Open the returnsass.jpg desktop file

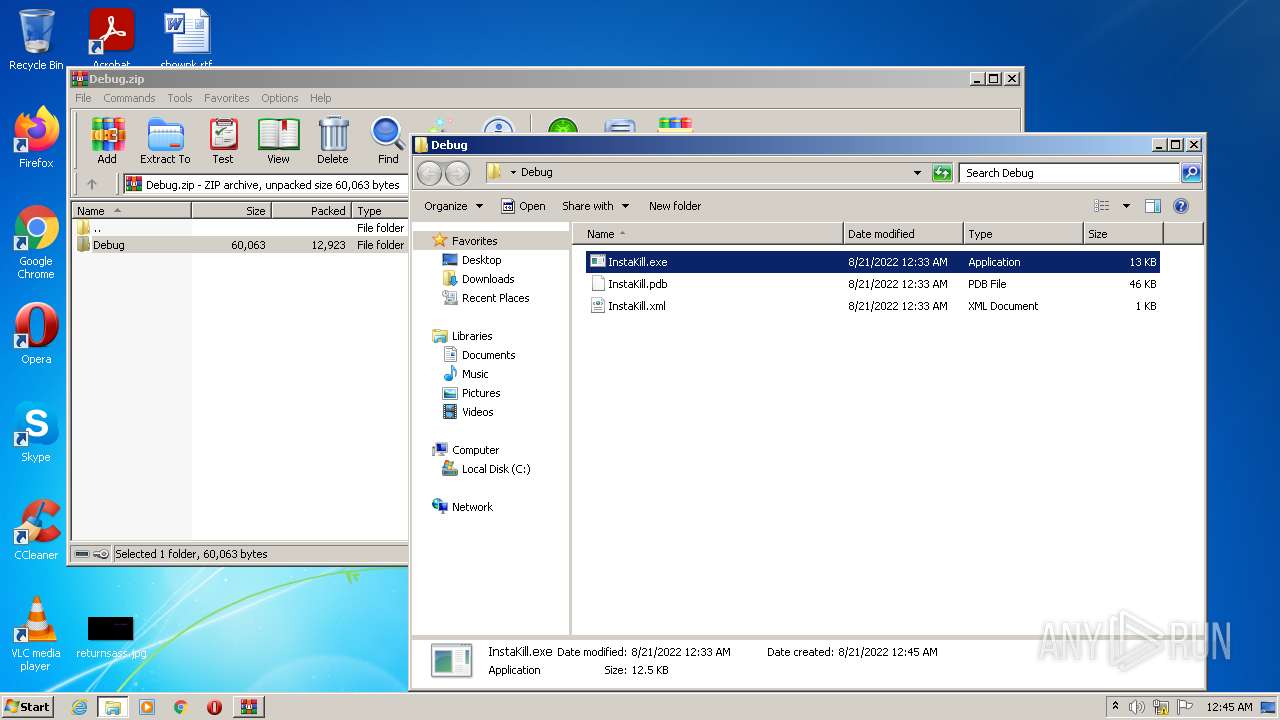tap(111, 637)
